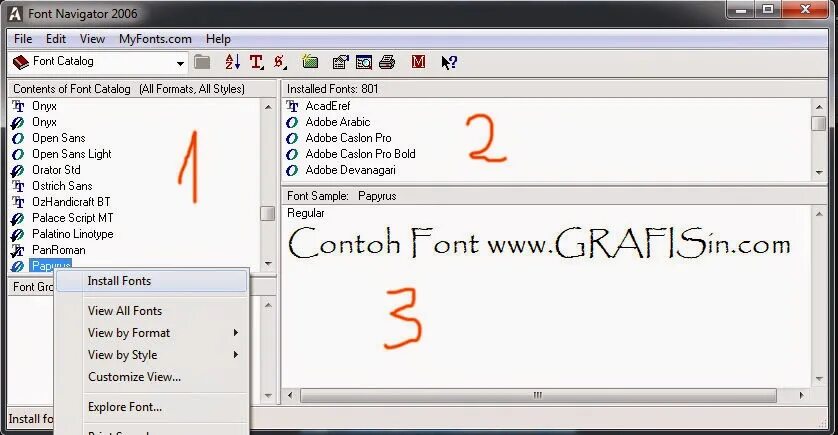
Task: Click the Explore Font magnifier toolbar icon
Action: pyautogui.click(x=363, y=62)
